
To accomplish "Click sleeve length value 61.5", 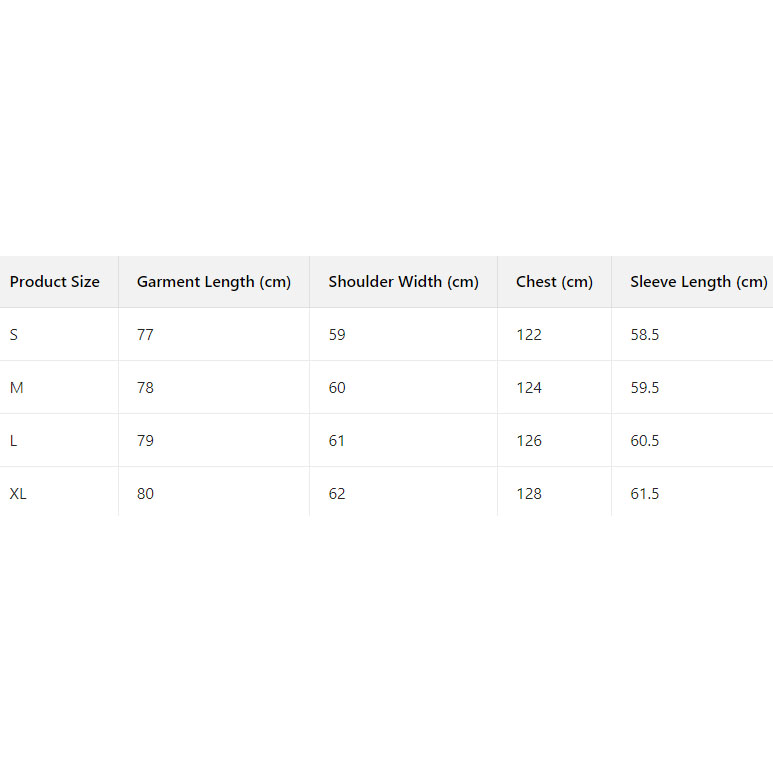I will pos(645,494).
